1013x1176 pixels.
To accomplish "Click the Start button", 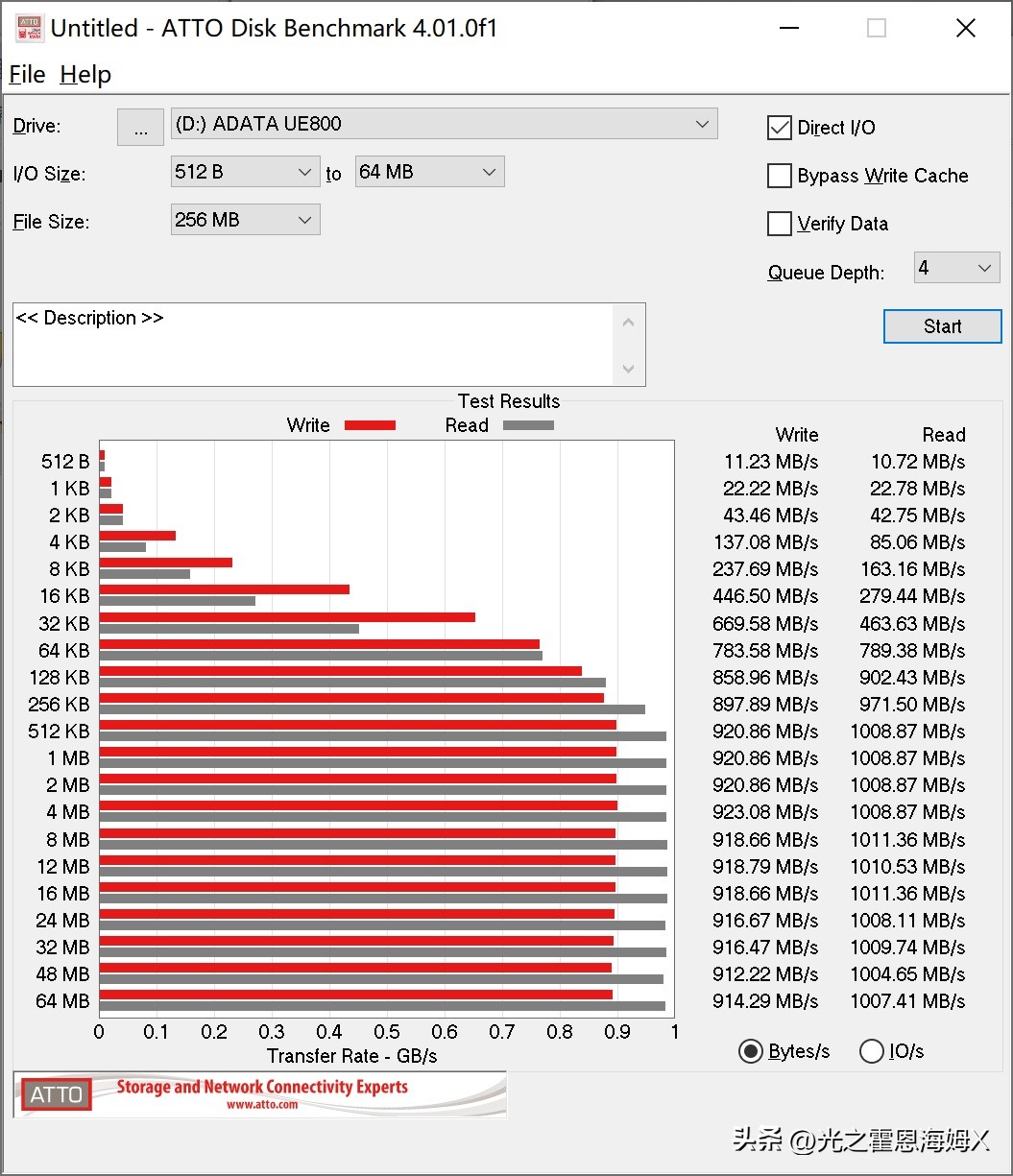I will [942, 326].
